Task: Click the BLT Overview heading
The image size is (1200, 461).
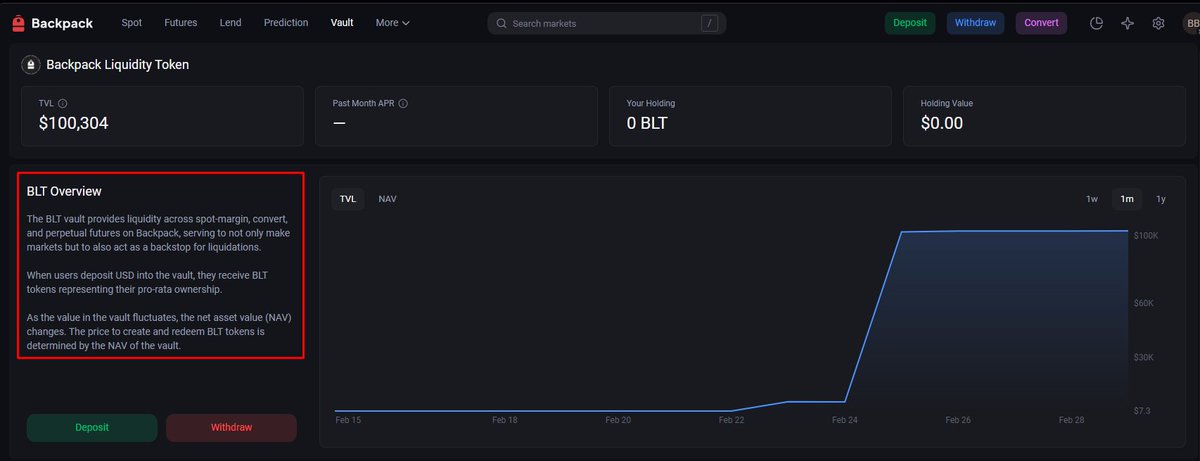Action: click(64, 191)
